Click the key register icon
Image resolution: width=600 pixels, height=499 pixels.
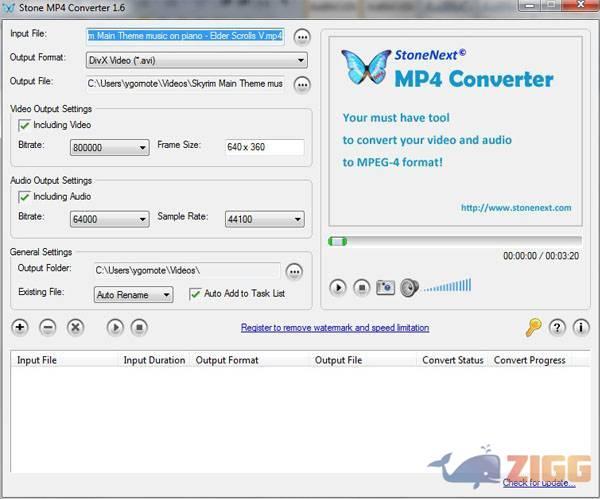[x=534, y=327]
